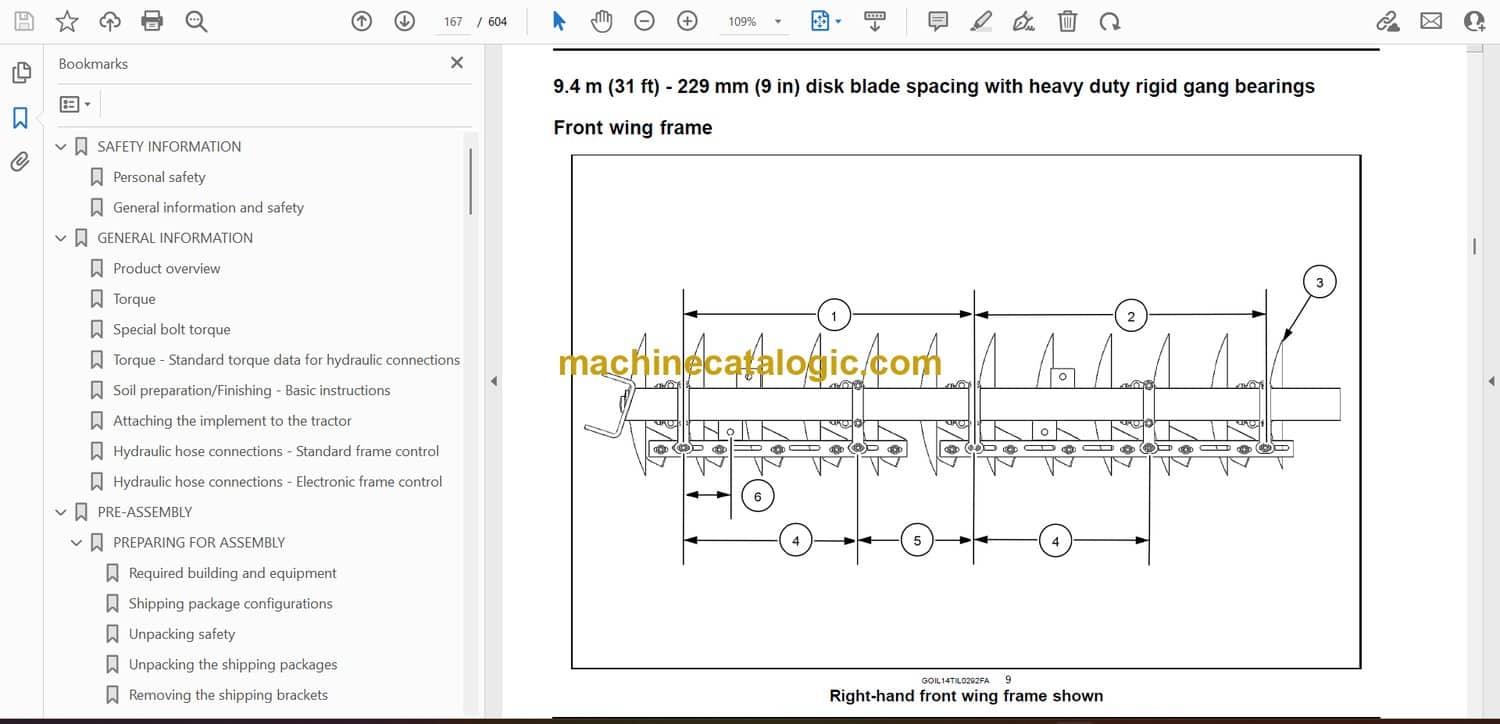Open Removing the shipping brackets bookmark
Viewport: 1500px width, 724px height.
click(228, 695)
